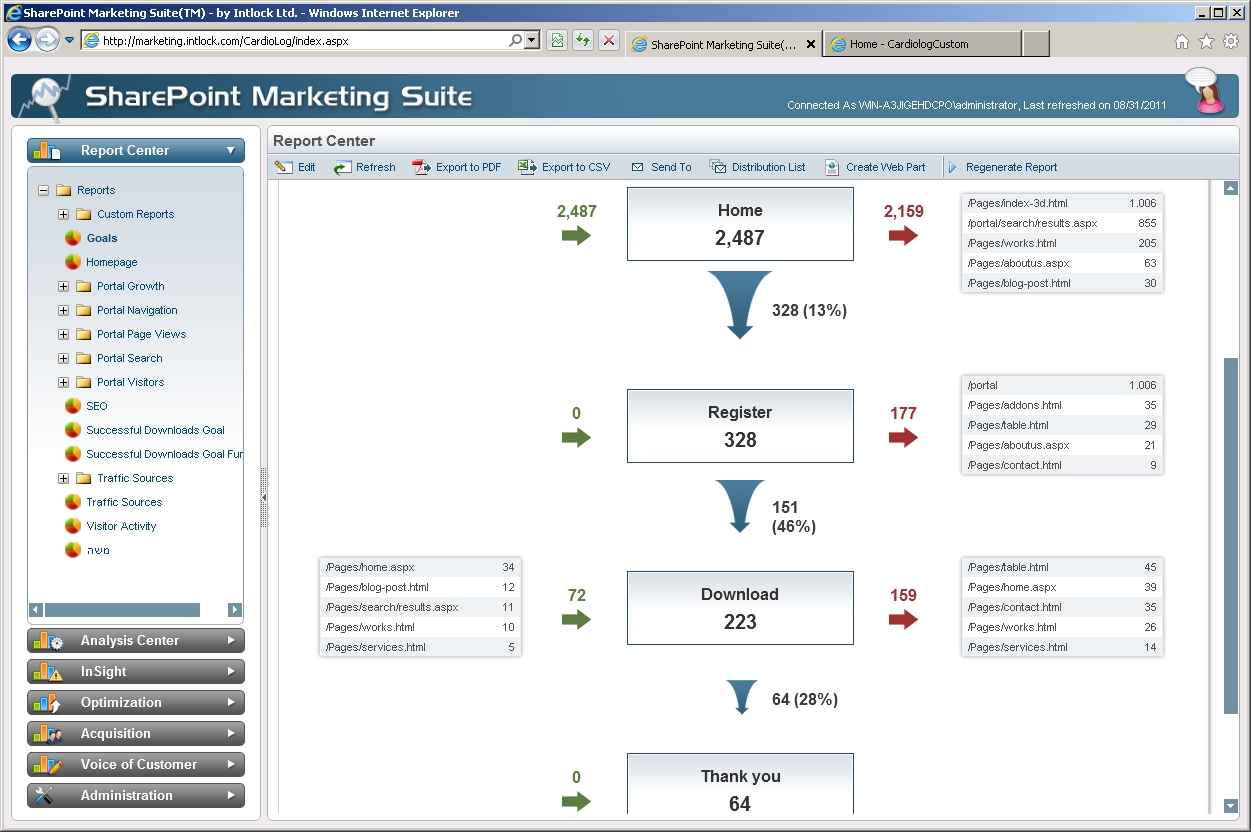Expand the Portal Page Views folder

click(x=63, y=334)
